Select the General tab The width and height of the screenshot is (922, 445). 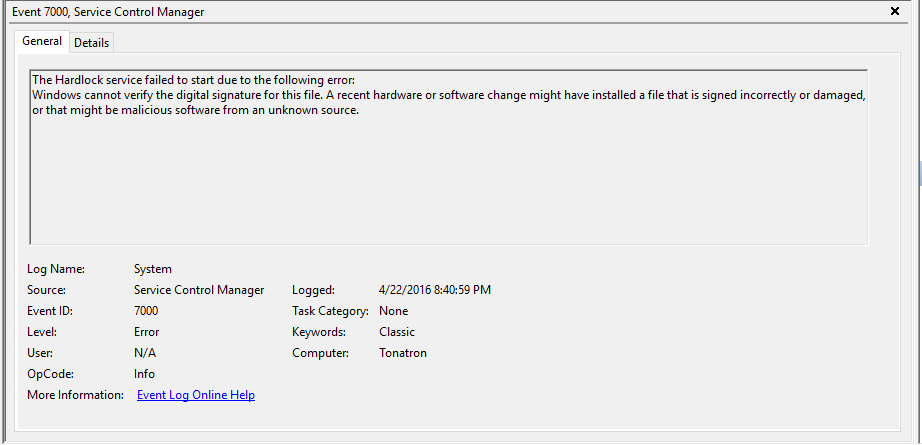point(42,41)
